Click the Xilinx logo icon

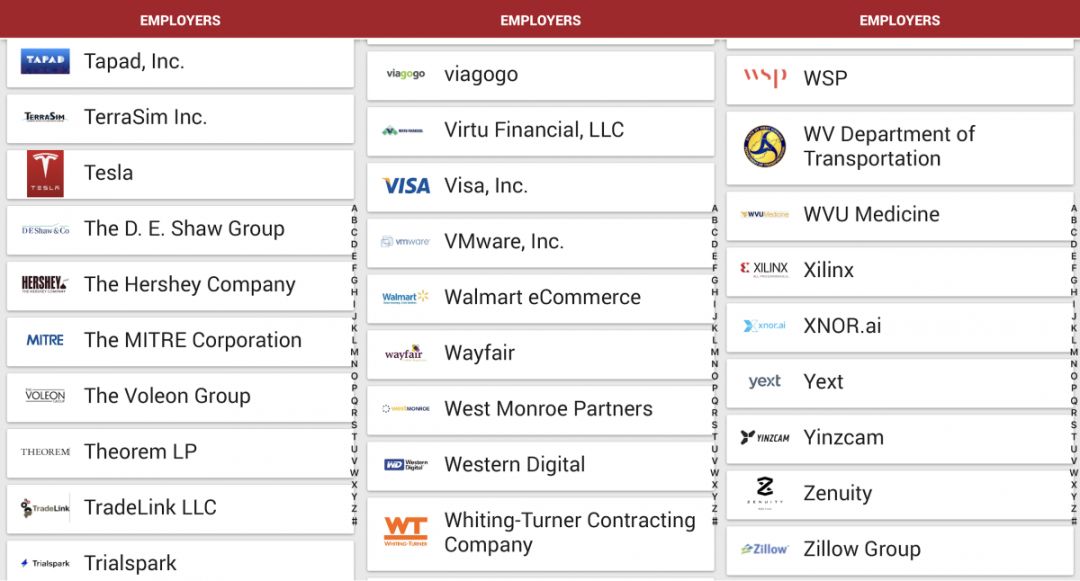point(765,269)
